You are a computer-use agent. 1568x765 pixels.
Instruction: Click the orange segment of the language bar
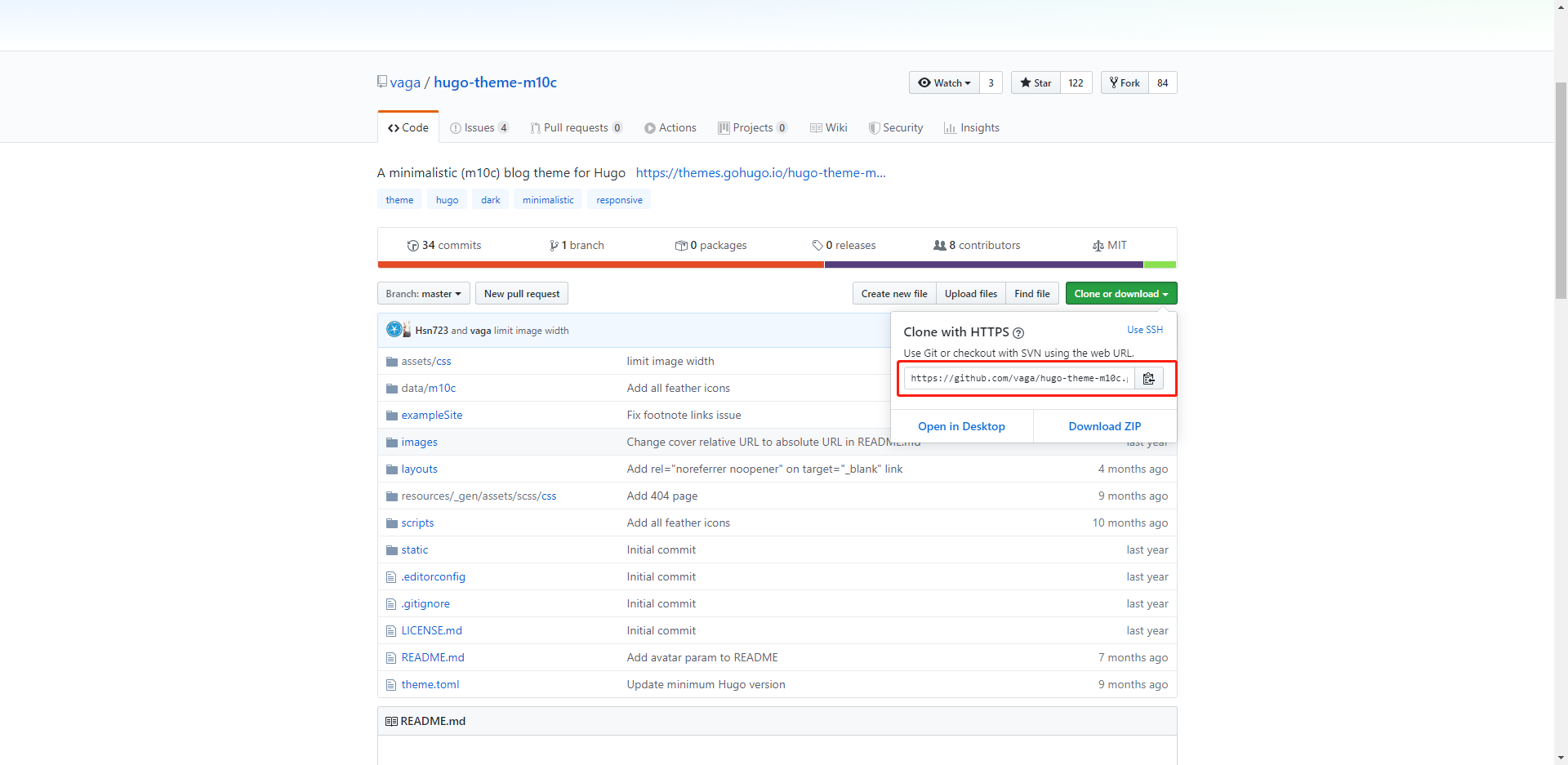click(x=600, y=265)
